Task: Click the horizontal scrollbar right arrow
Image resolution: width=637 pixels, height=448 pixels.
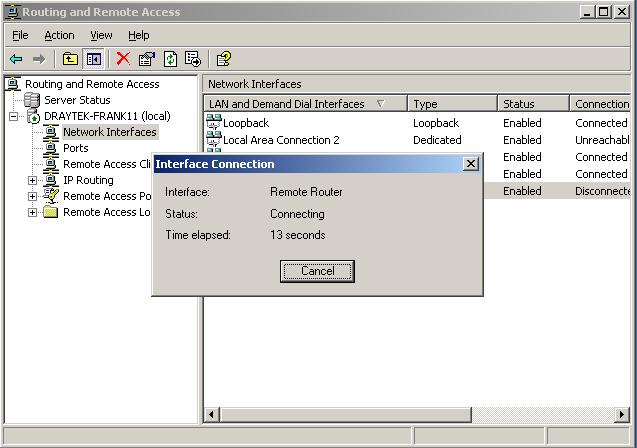Action: coord(622,415)
